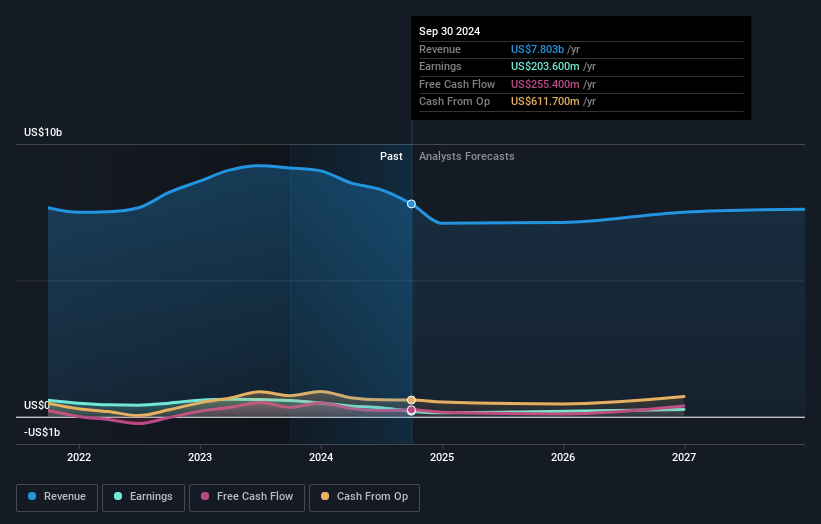The width and height of the screenshot is (821, 524).
Task: Toggle the Revenue legend series
Action: [x=57, y=497]
